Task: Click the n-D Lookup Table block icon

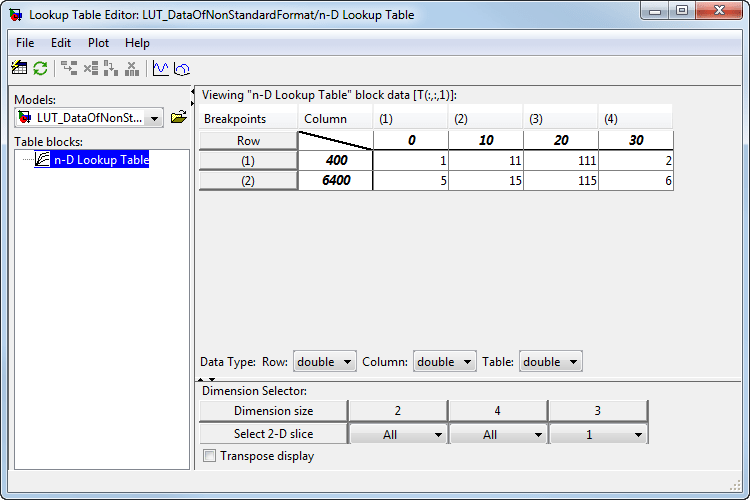Action: (42, 159)
